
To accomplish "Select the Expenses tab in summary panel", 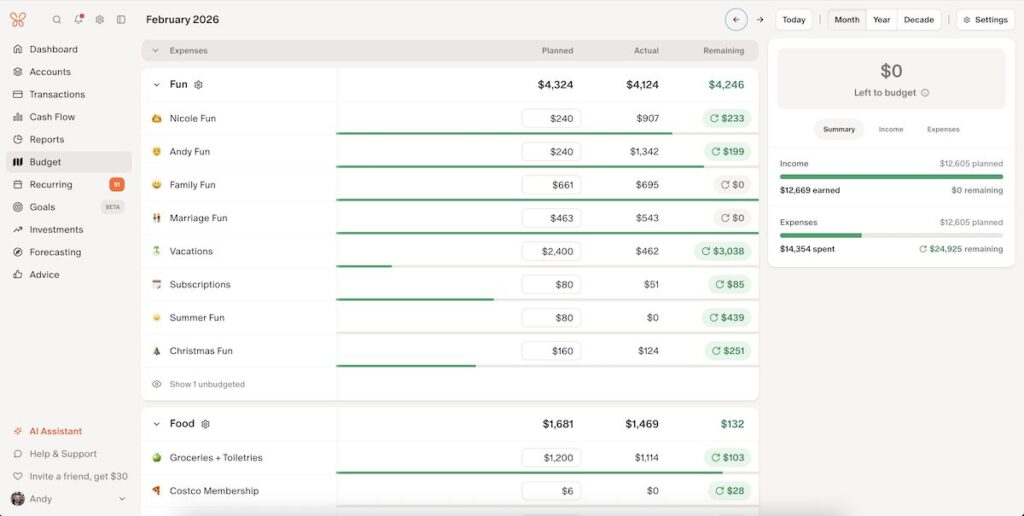I will click(x=943, y=129).
